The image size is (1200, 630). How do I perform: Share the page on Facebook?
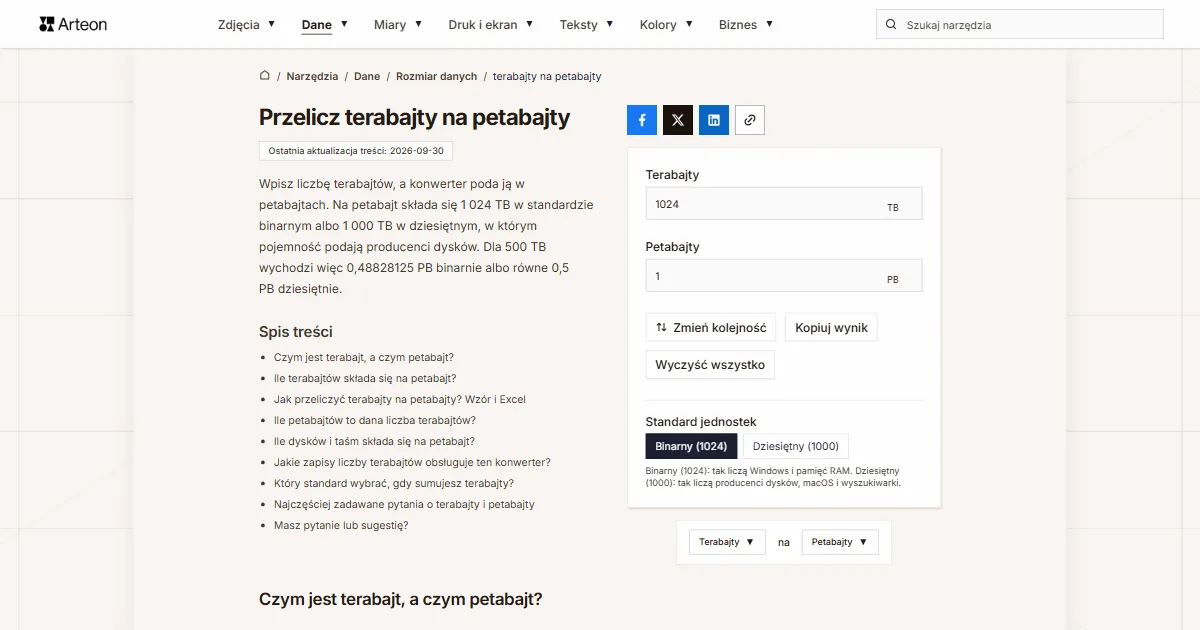[642, 120]
